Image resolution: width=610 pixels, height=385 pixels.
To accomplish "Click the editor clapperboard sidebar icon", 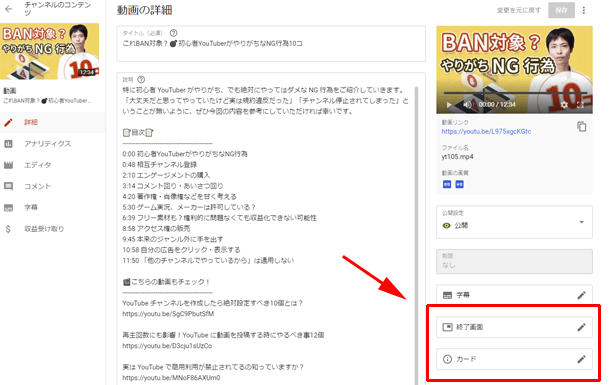I will [8, 165].
